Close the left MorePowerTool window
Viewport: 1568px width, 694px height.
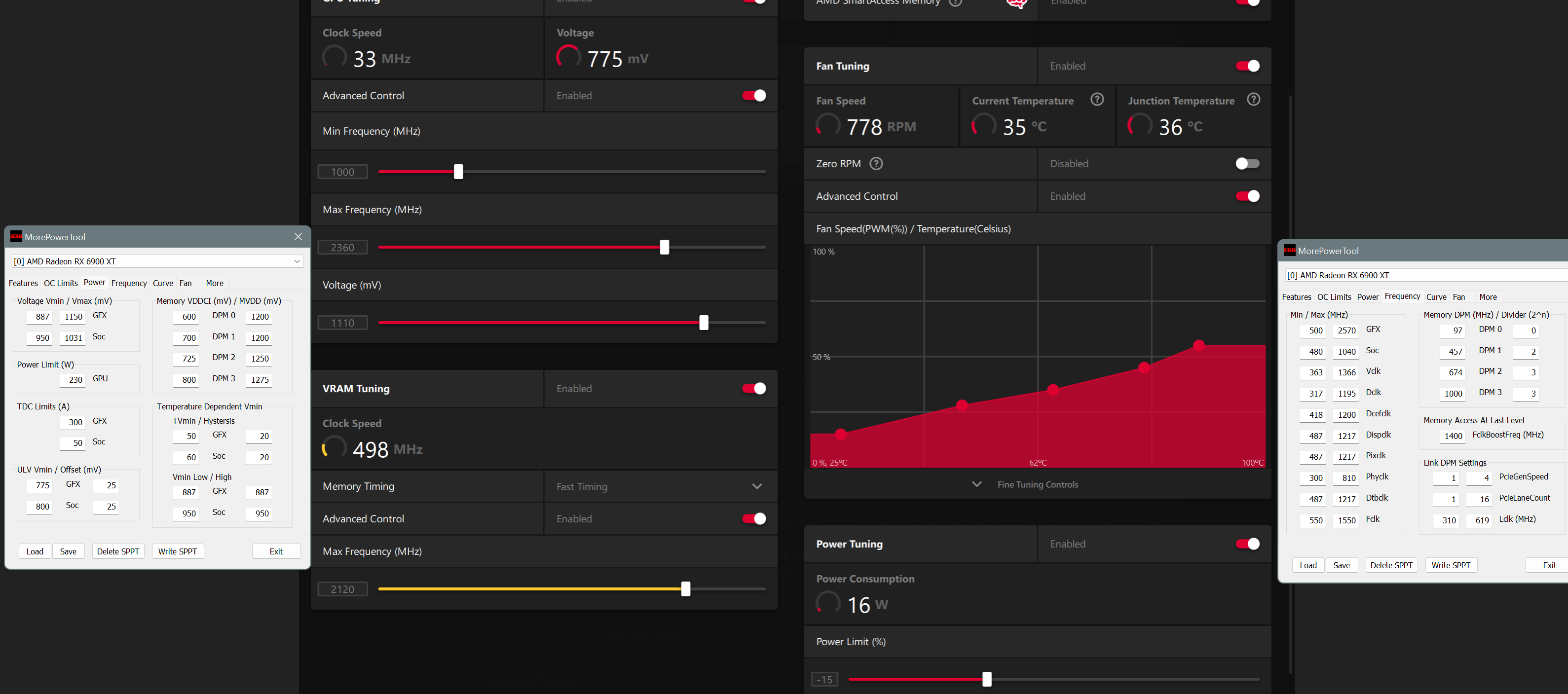tap(298, 237)
